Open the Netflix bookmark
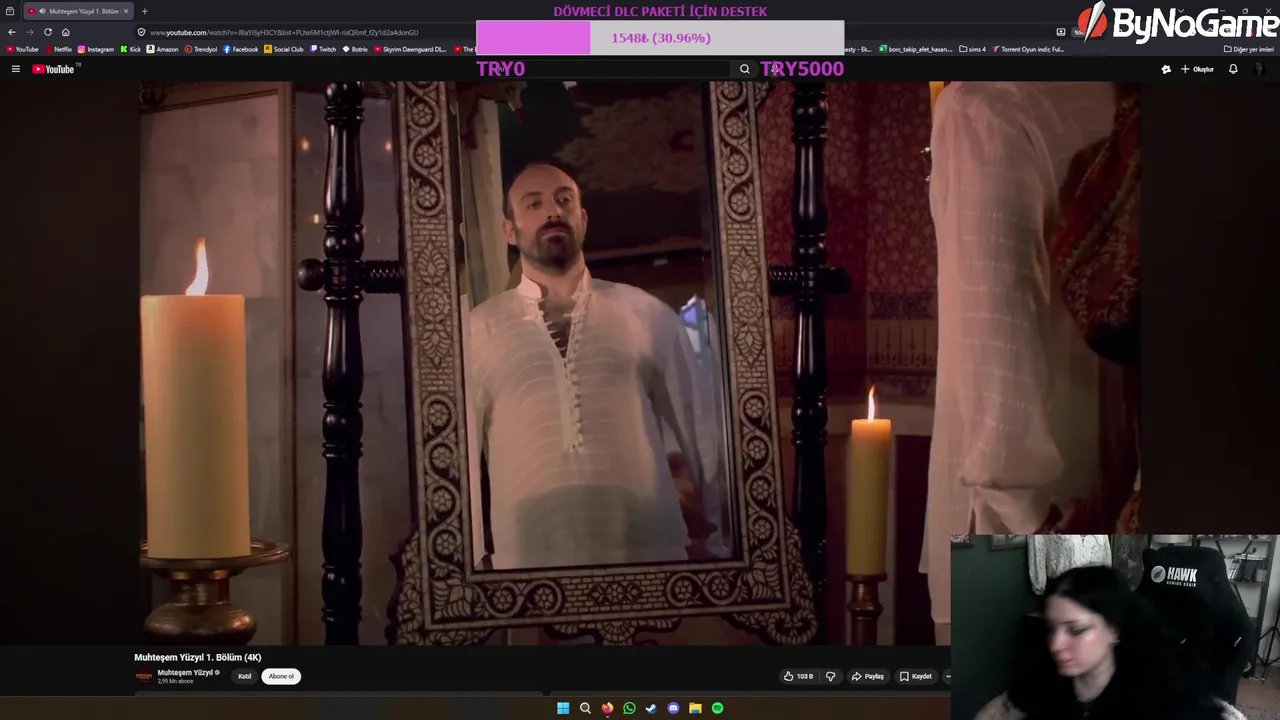Screen dimensions: 1280x720 pos(58,49)
